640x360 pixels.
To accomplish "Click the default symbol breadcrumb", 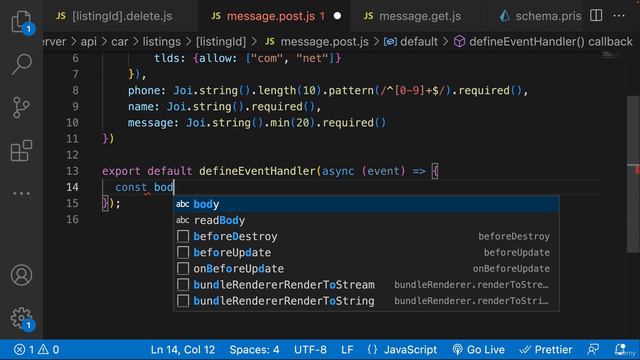I will click(411, 42).
